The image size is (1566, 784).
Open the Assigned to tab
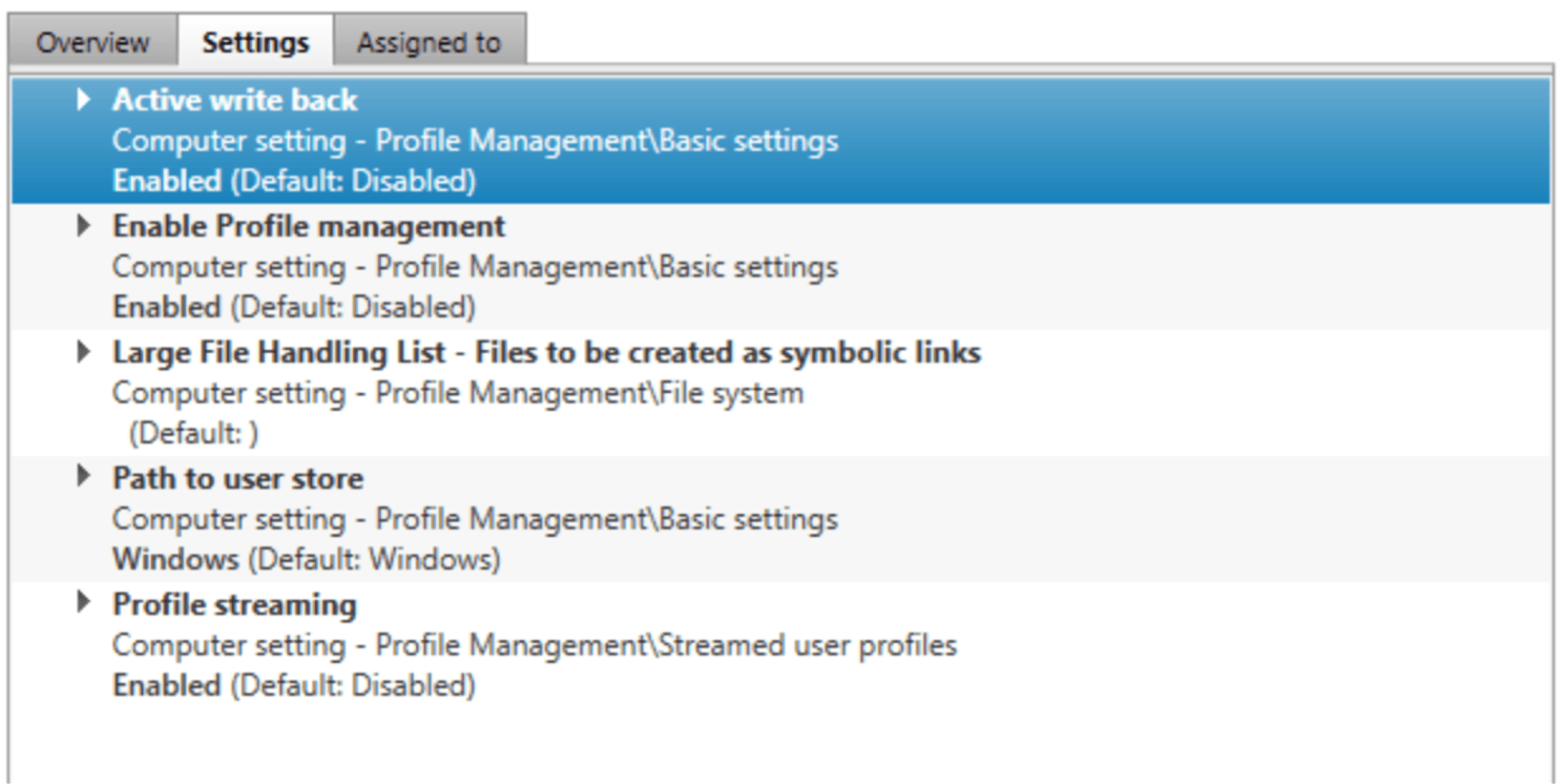pyautogui.click(x=428, y=41)
